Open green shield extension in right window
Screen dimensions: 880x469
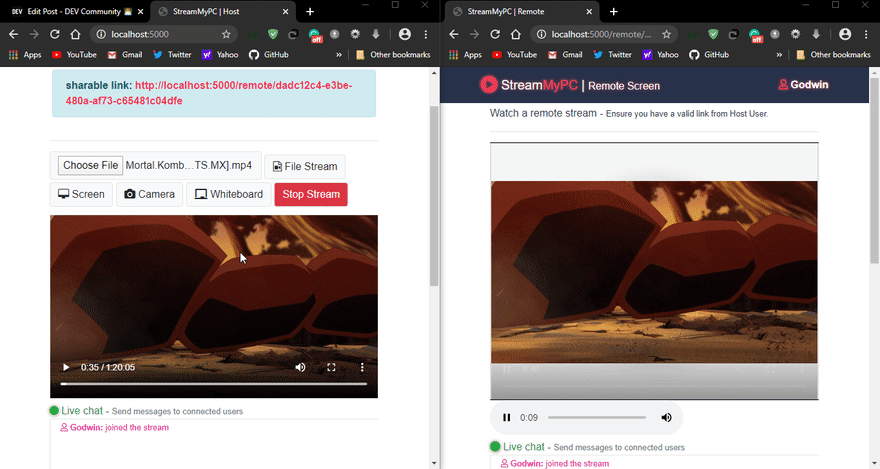[x=713, y=34]
